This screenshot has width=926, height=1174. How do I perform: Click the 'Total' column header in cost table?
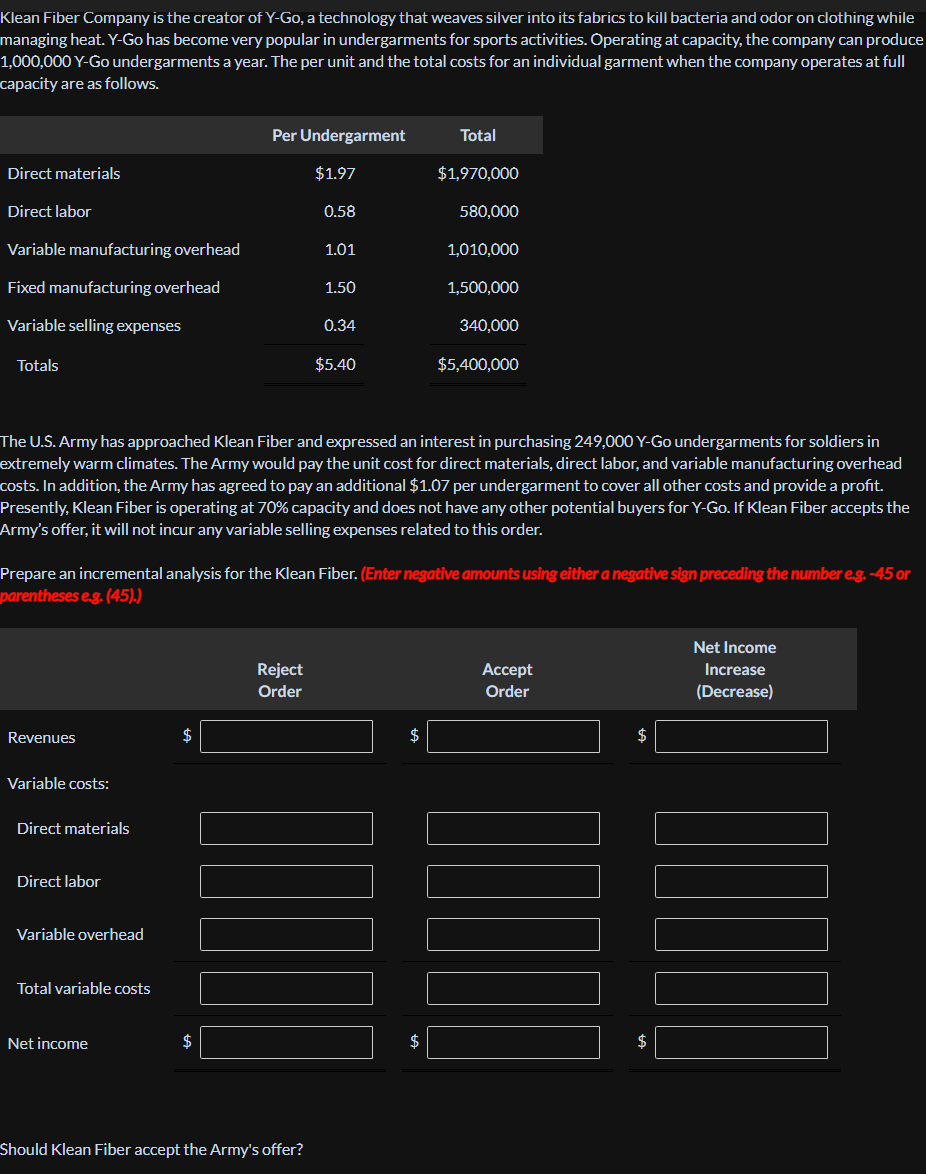(x=478, y=136)
